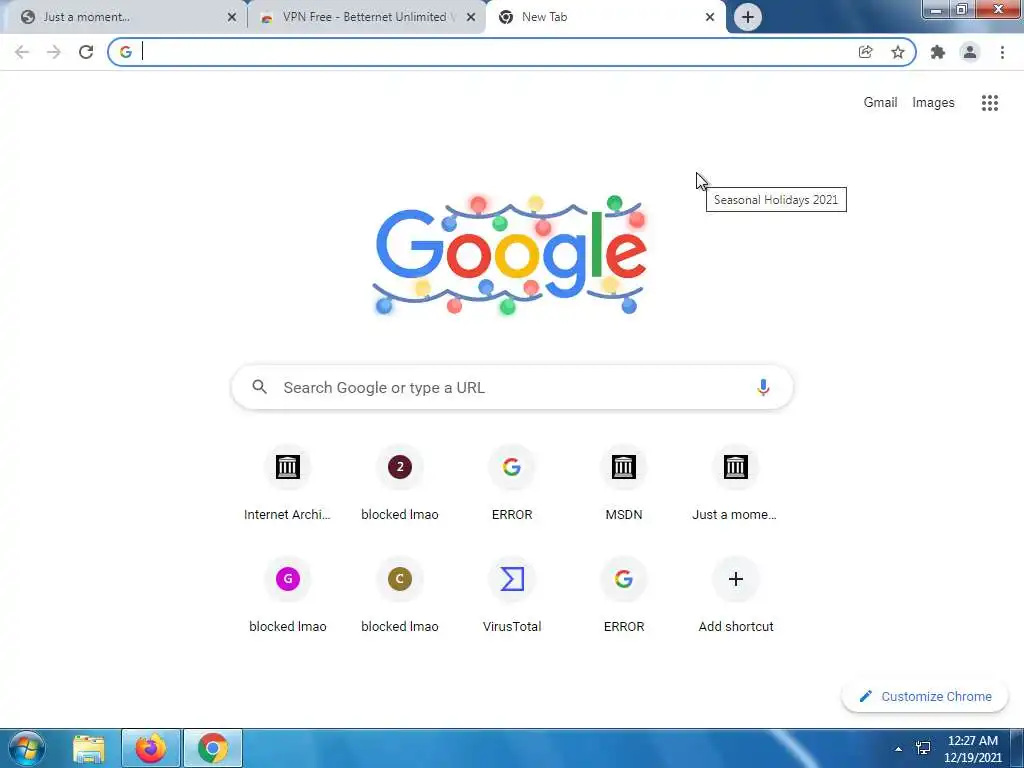The height and width of the screenshot is (768, 1024).
Task: Open the Images link
Action: pos(933,103)
